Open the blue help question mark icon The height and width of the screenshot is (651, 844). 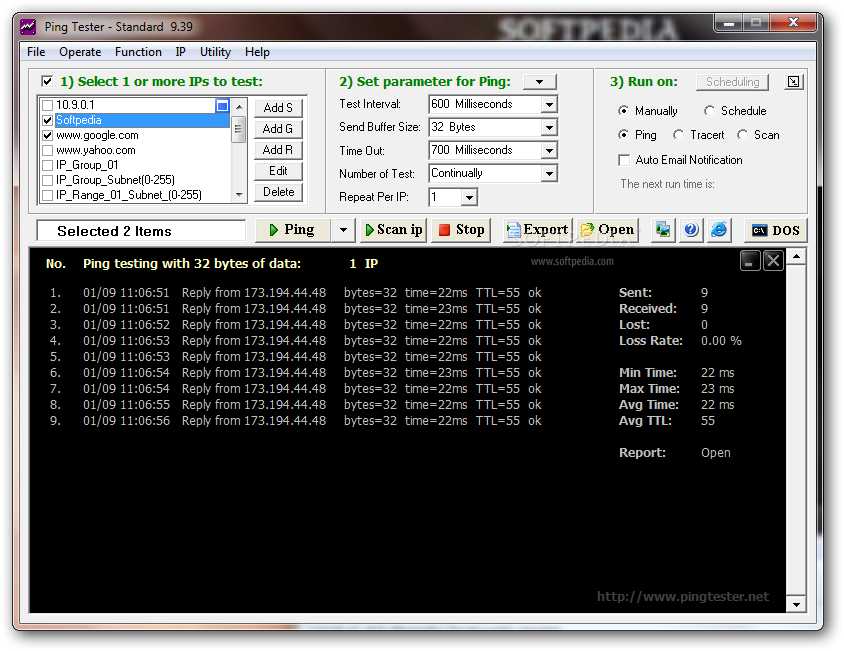pos(691,230)
